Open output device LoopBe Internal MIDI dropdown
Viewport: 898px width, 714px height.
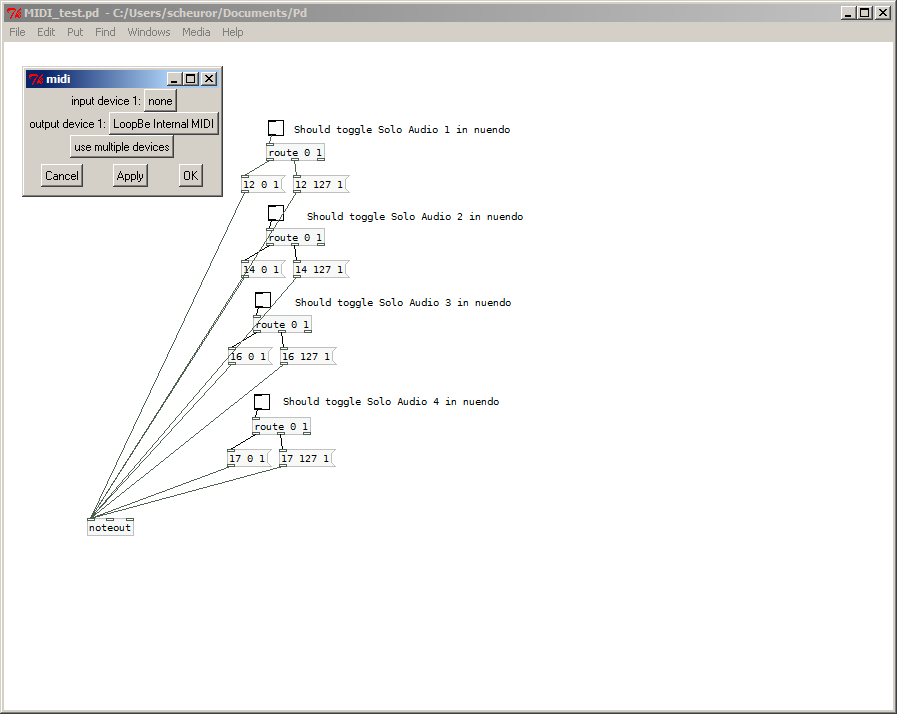coord(164,124)
